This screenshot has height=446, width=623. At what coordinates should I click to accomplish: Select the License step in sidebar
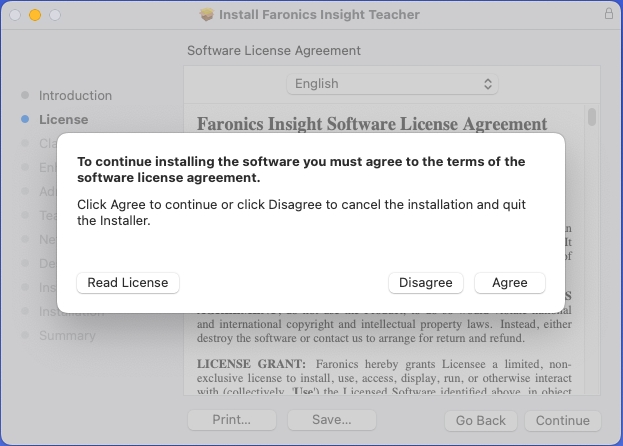(x=63, y=120)
